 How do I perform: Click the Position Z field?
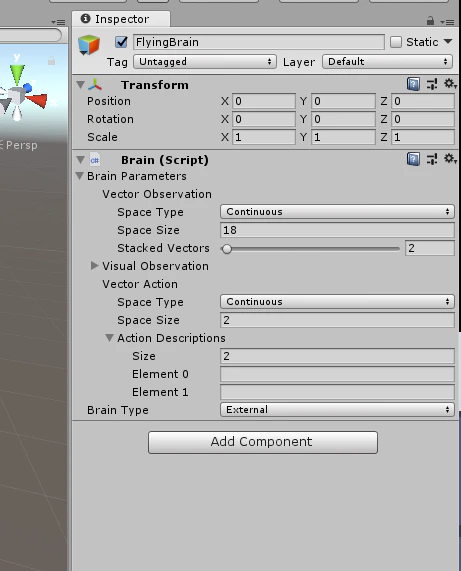(x=423, y=101)
